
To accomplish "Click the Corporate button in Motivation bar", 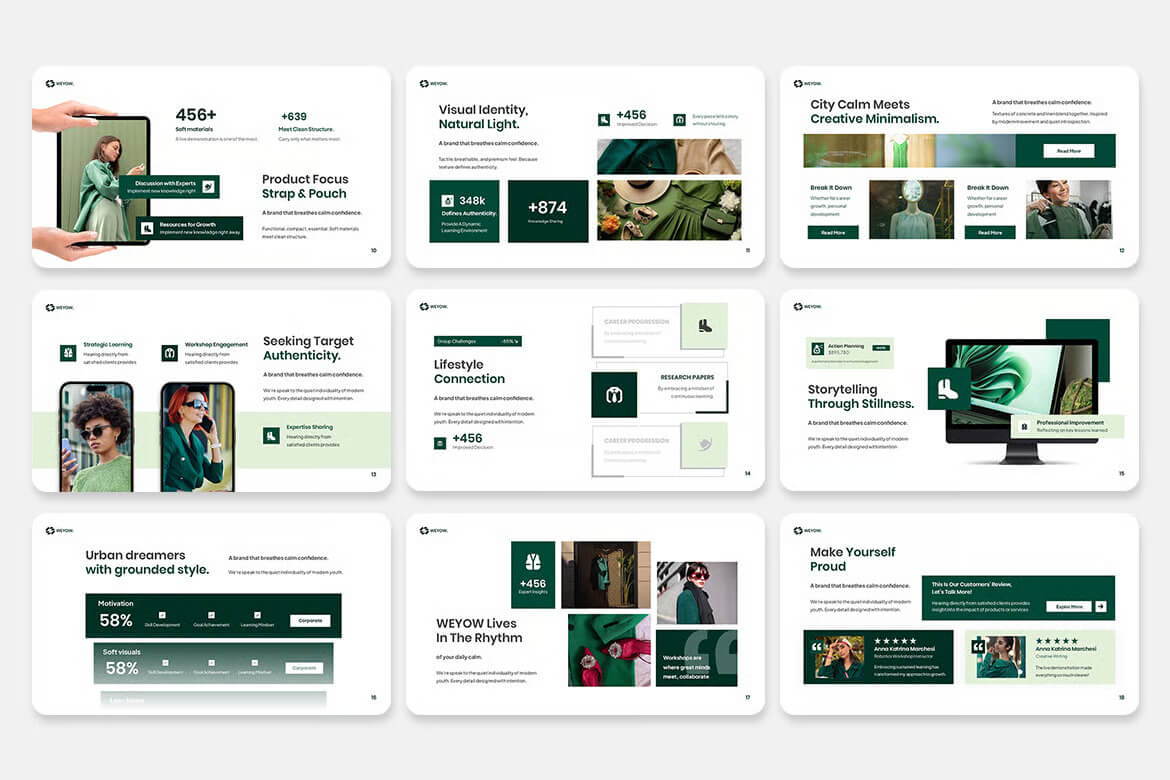I will click(310, 620).
